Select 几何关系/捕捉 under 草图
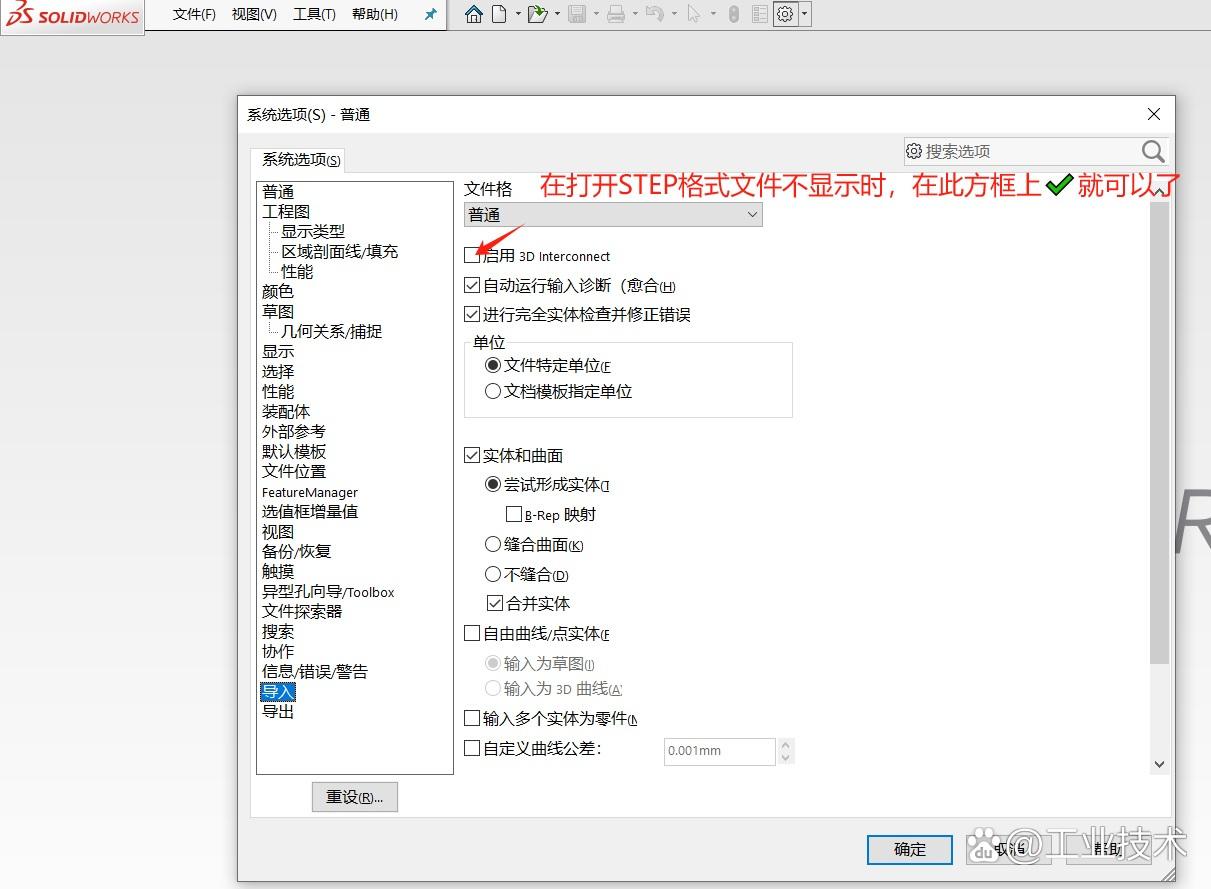 [x=332, y=332]
